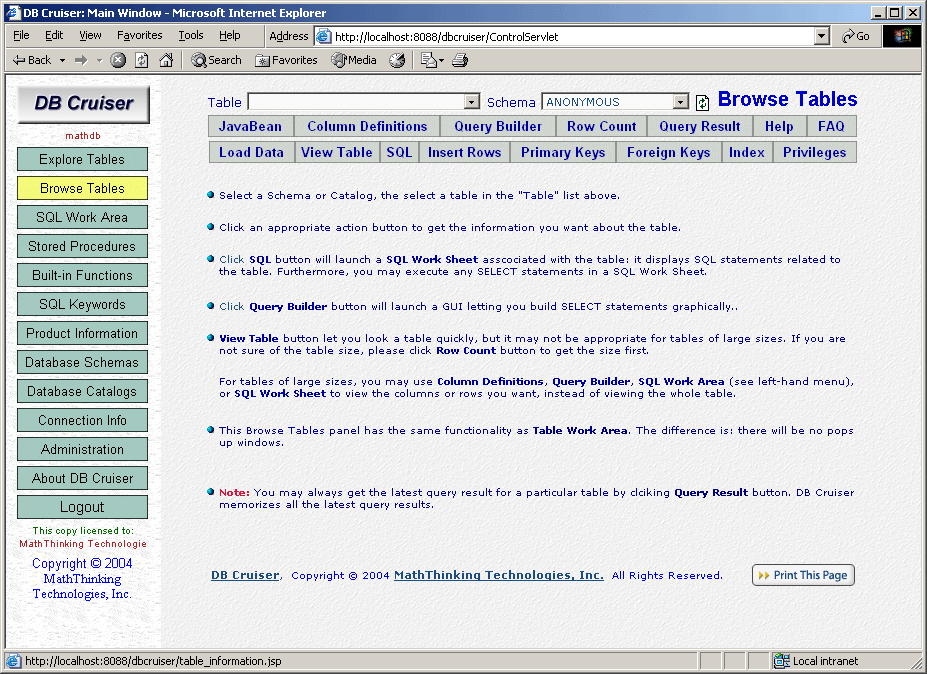Click into the address bar URL field
The width and height of the screenshot is (927, 674).
(573, 37)
